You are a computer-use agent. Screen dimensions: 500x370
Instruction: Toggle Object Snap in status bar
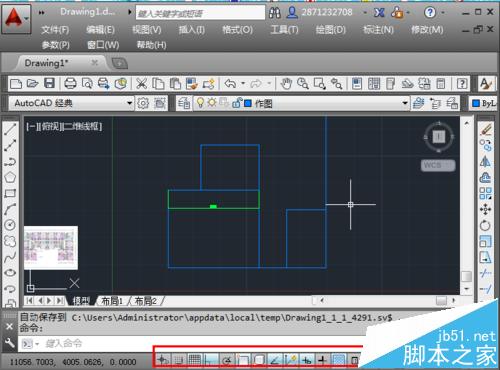[243, 360]
